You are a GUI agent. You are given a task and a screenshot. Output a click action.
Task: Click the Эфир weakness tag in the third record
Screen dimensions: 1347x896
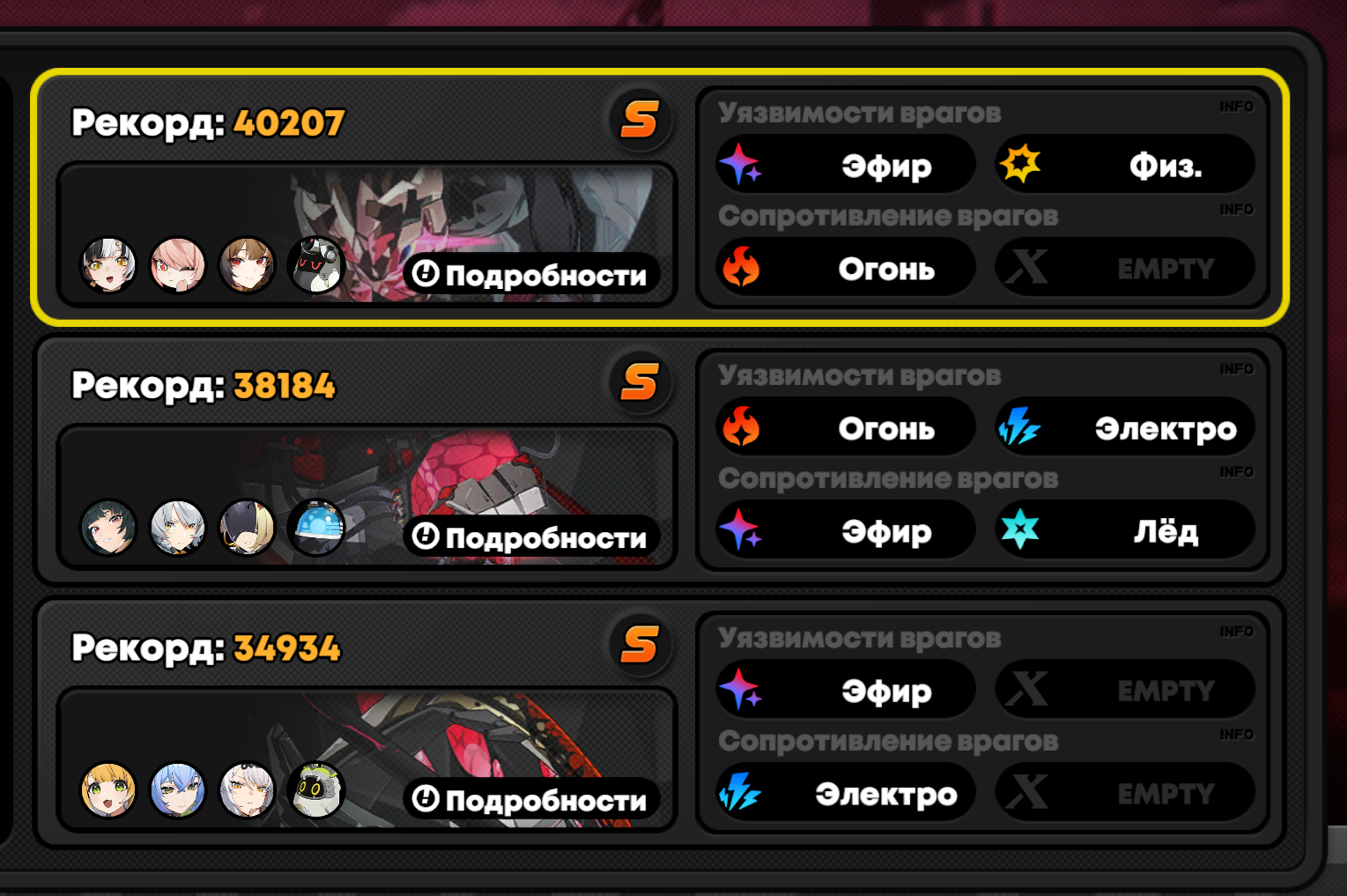846,690
